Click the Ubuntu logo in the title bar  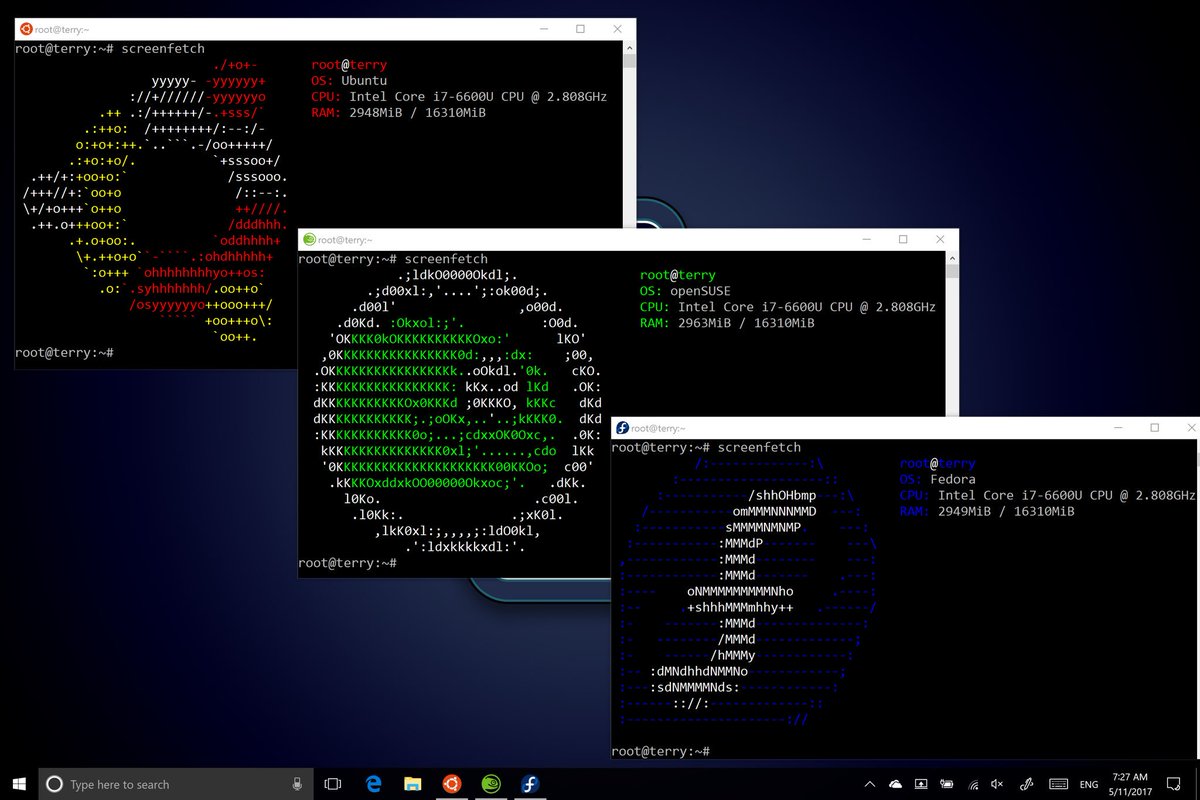pos(26,28)
